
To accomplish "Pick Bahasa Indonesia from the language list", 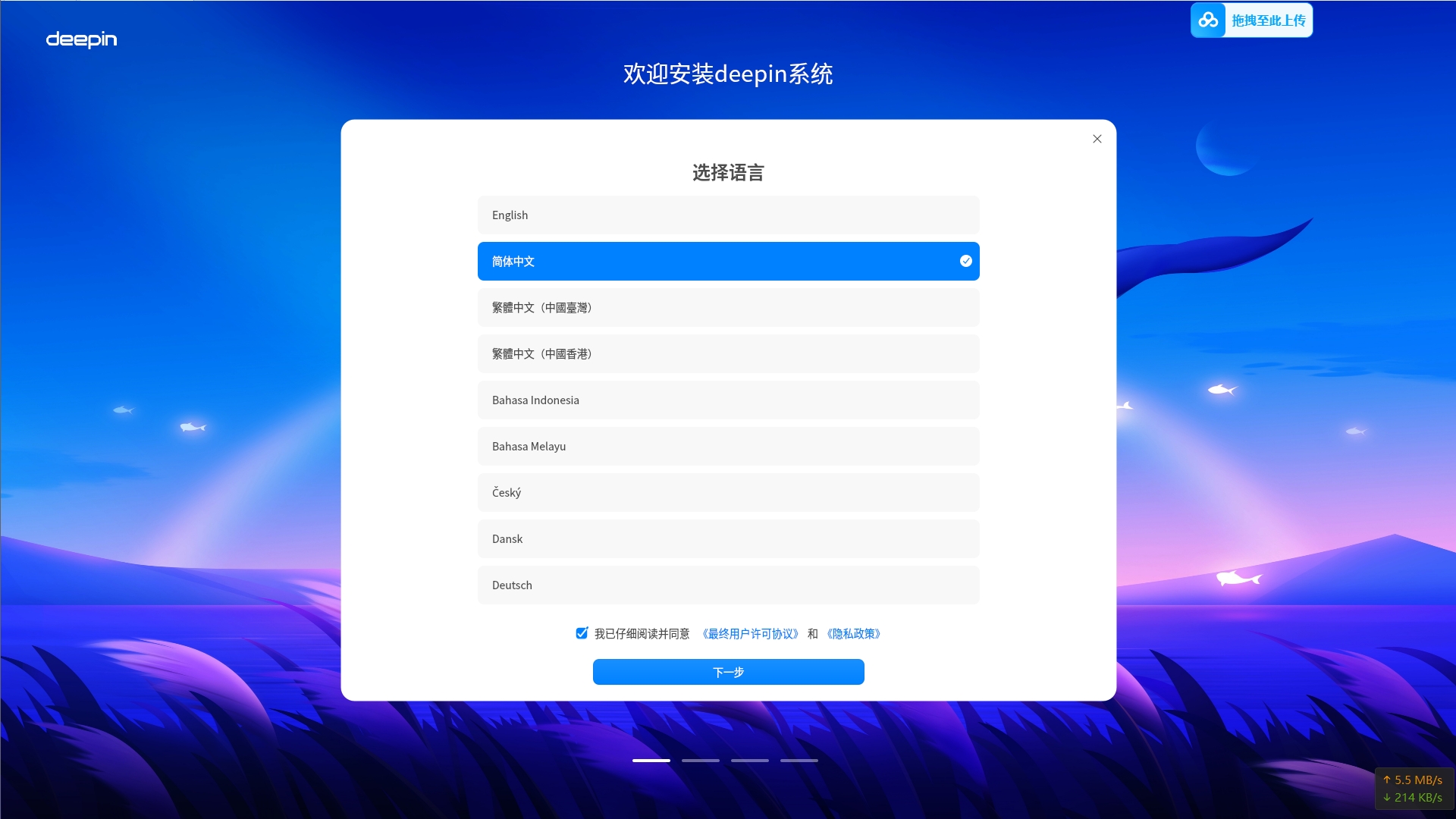I will (728, 400).
